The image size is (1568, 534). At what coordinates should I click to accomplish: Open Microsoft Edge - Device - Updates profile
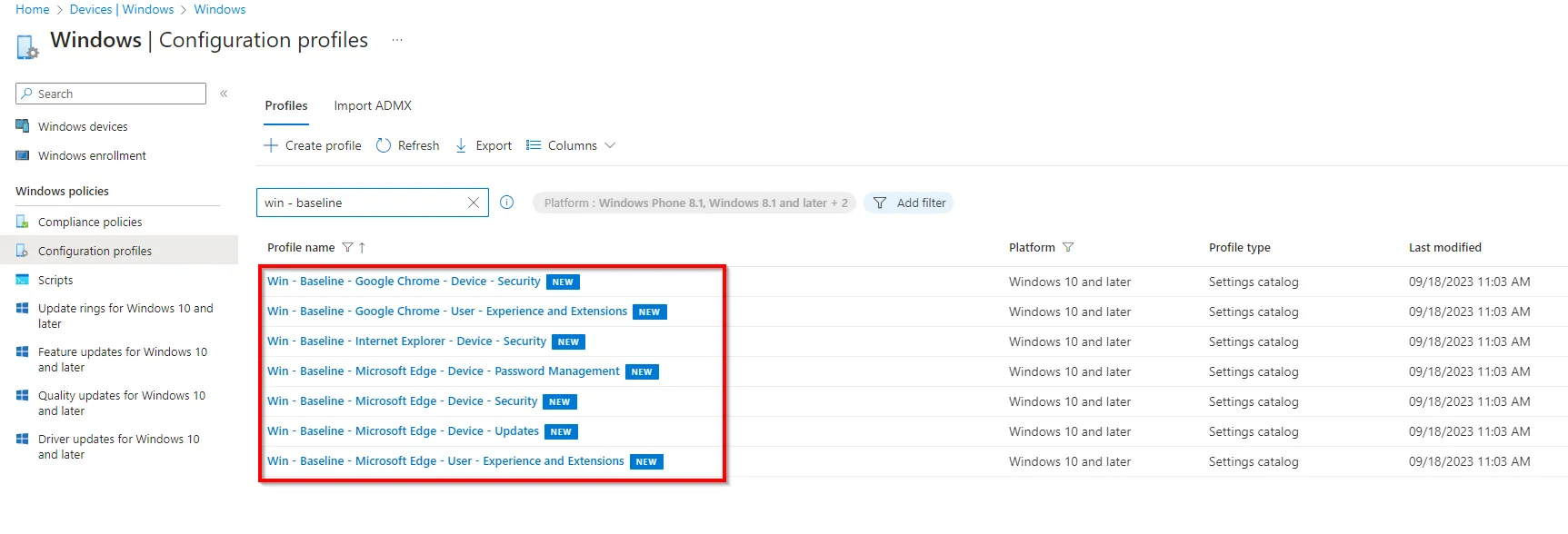click(403, 431)
